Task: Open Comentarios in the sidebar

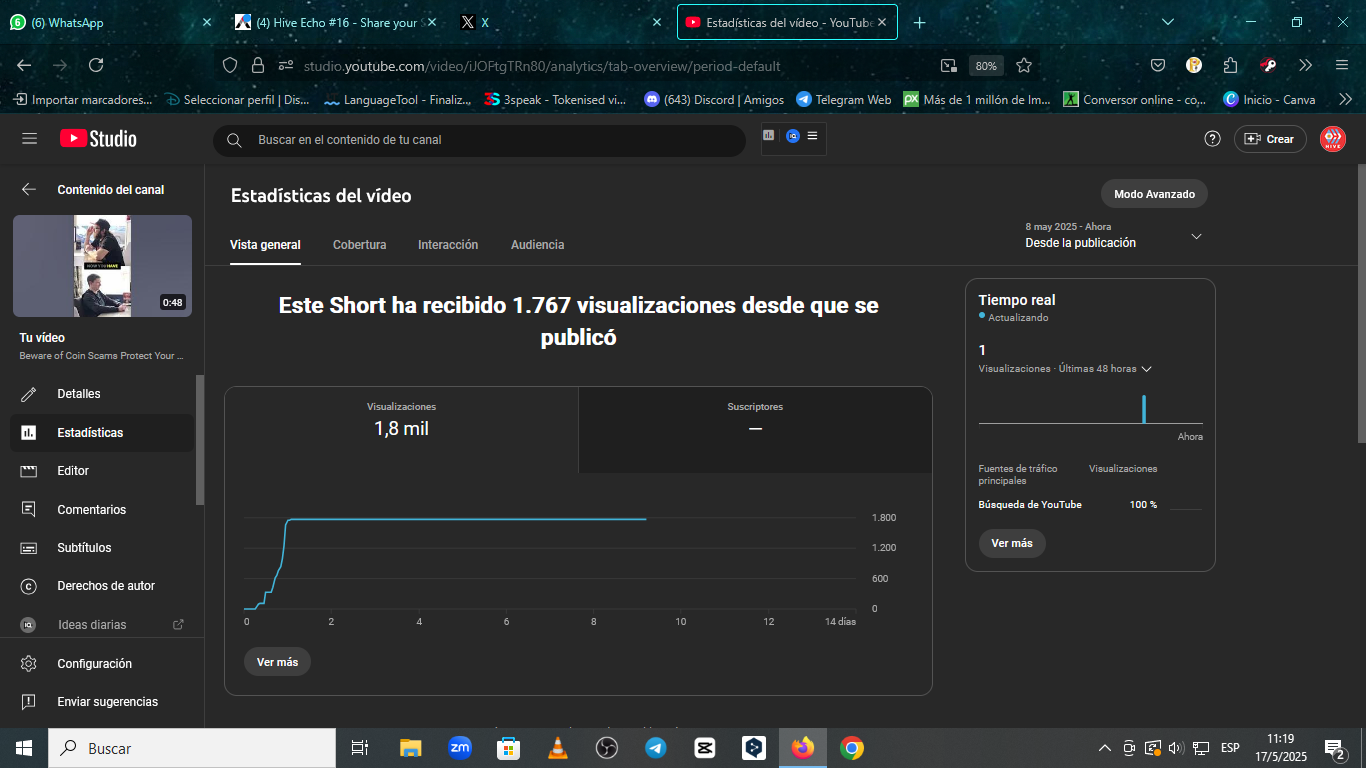Action: tap(103, 510)
